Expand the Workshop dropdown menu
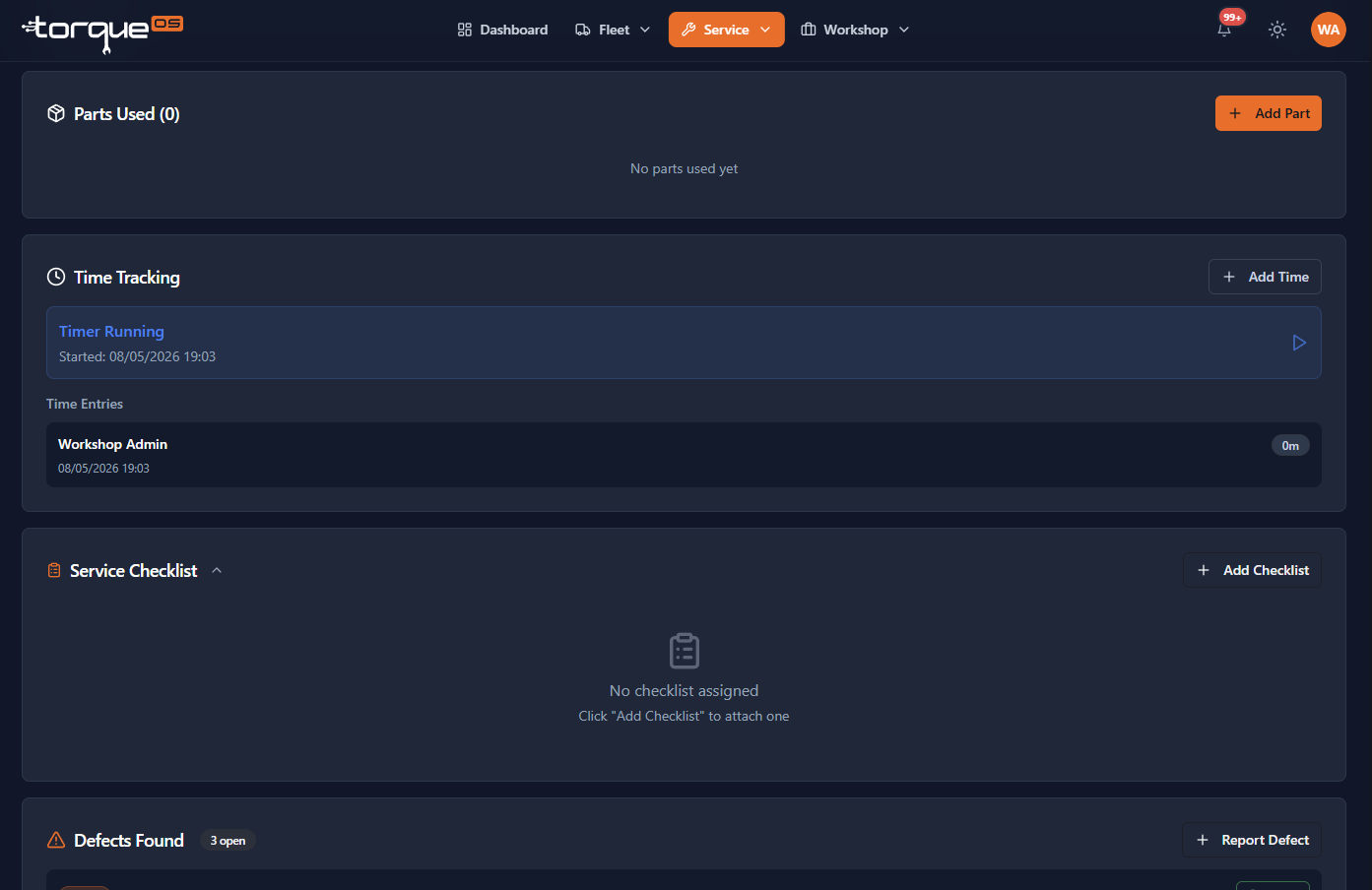The height and width of the screenshot is (890, 1372). coord(855,30)
